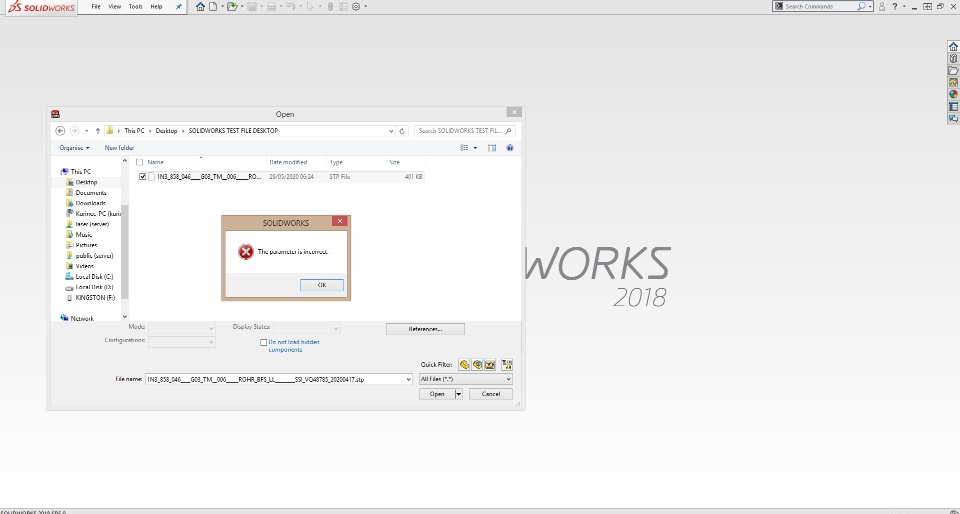This screenshot has height=514, width=960.
Task: Click the Rebuild traffic light icon
Action: 330,6
